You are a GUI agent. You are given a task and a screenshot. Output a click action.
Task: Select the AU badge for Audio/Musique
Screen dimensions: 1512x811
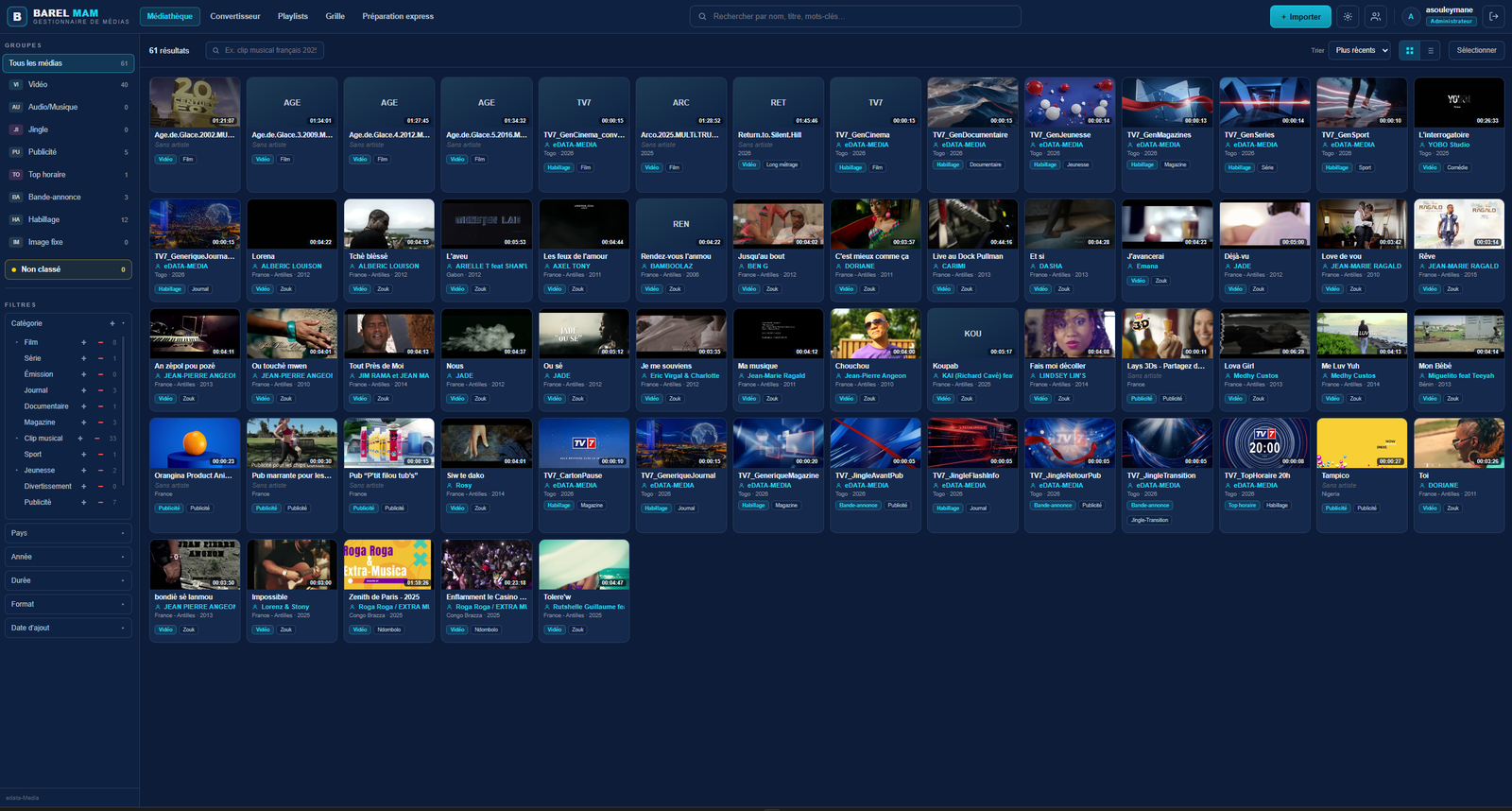coord(16,107)
